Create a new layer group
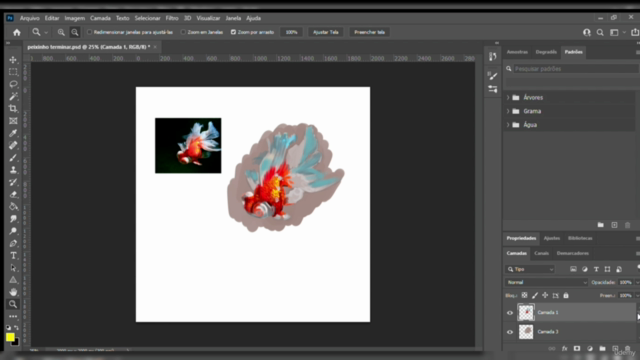 (602, 349)
